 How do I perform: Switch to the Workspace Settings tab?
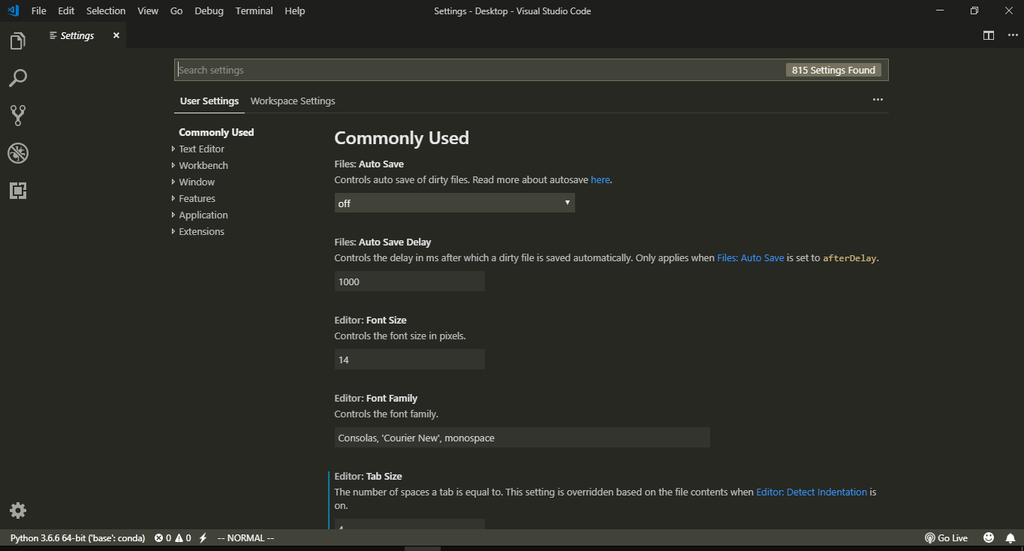(293, 101)
